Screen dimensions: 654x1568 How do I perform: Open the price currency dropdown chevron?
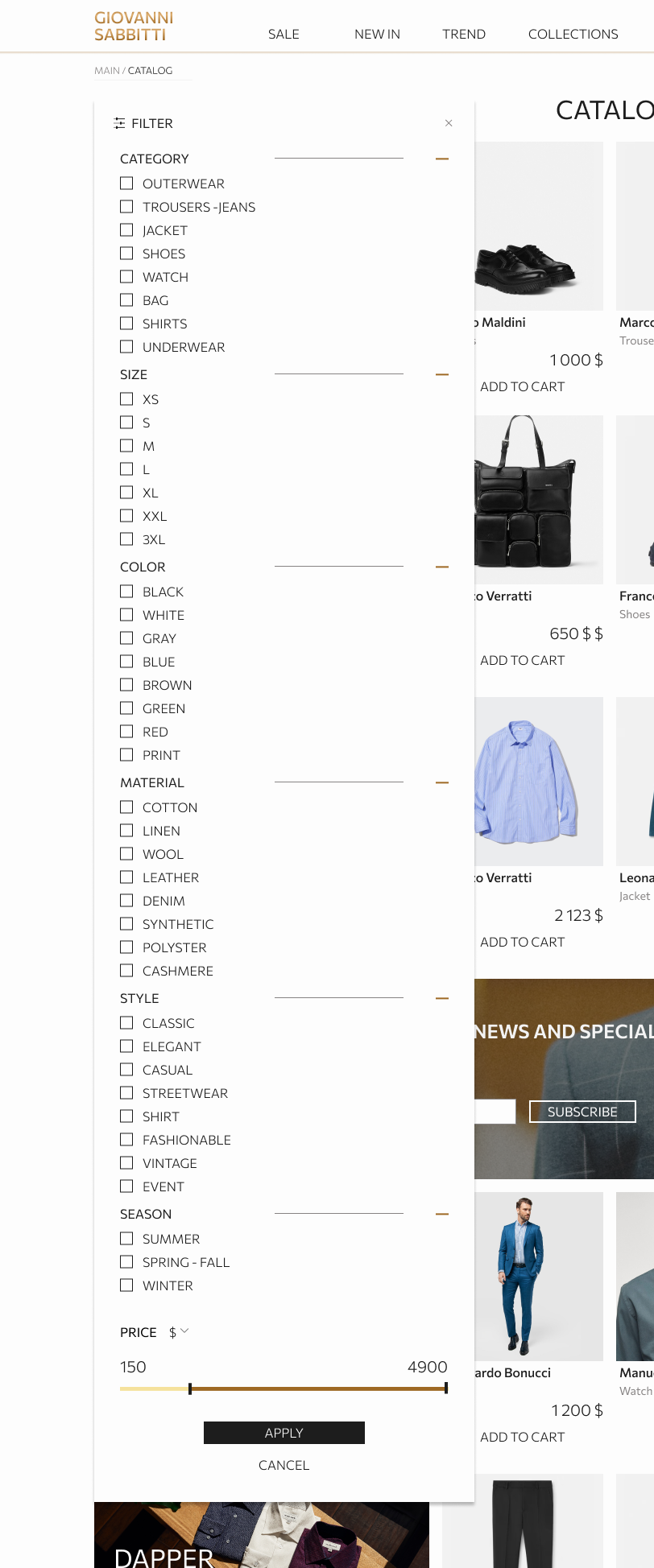184,1331
